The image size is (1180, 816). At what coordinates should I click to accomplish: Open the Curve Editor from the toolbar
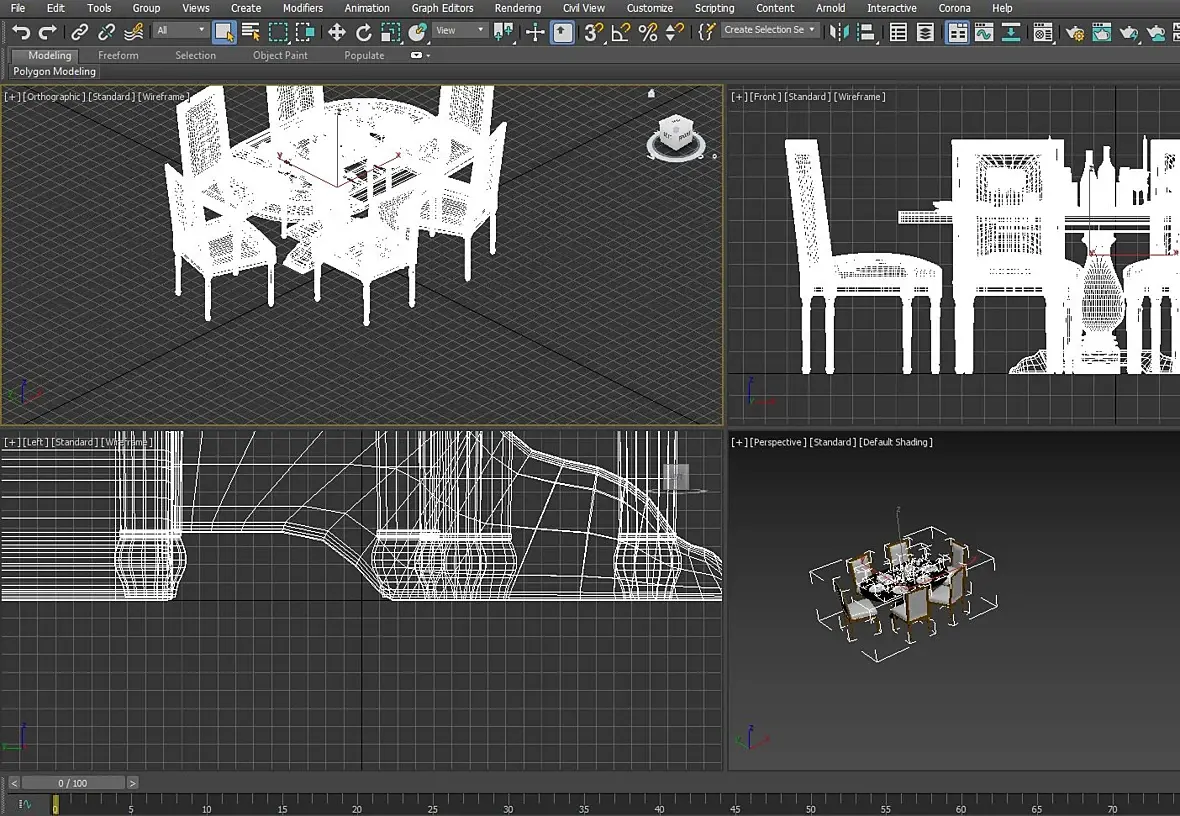pyautogui.click(x=984, y=32)
